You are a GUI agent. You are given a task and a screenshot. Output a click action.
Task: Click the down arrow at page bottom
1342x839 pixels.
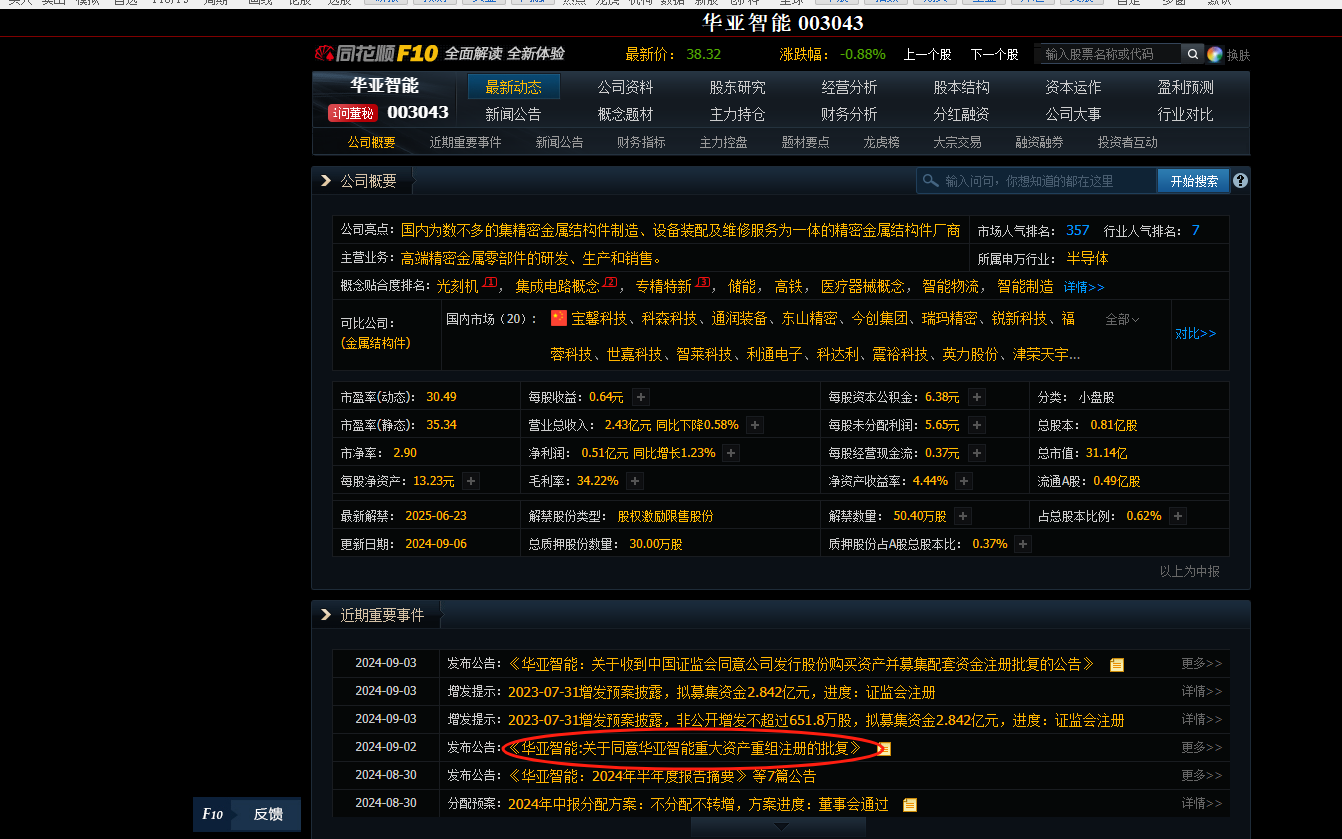point(781,827)
